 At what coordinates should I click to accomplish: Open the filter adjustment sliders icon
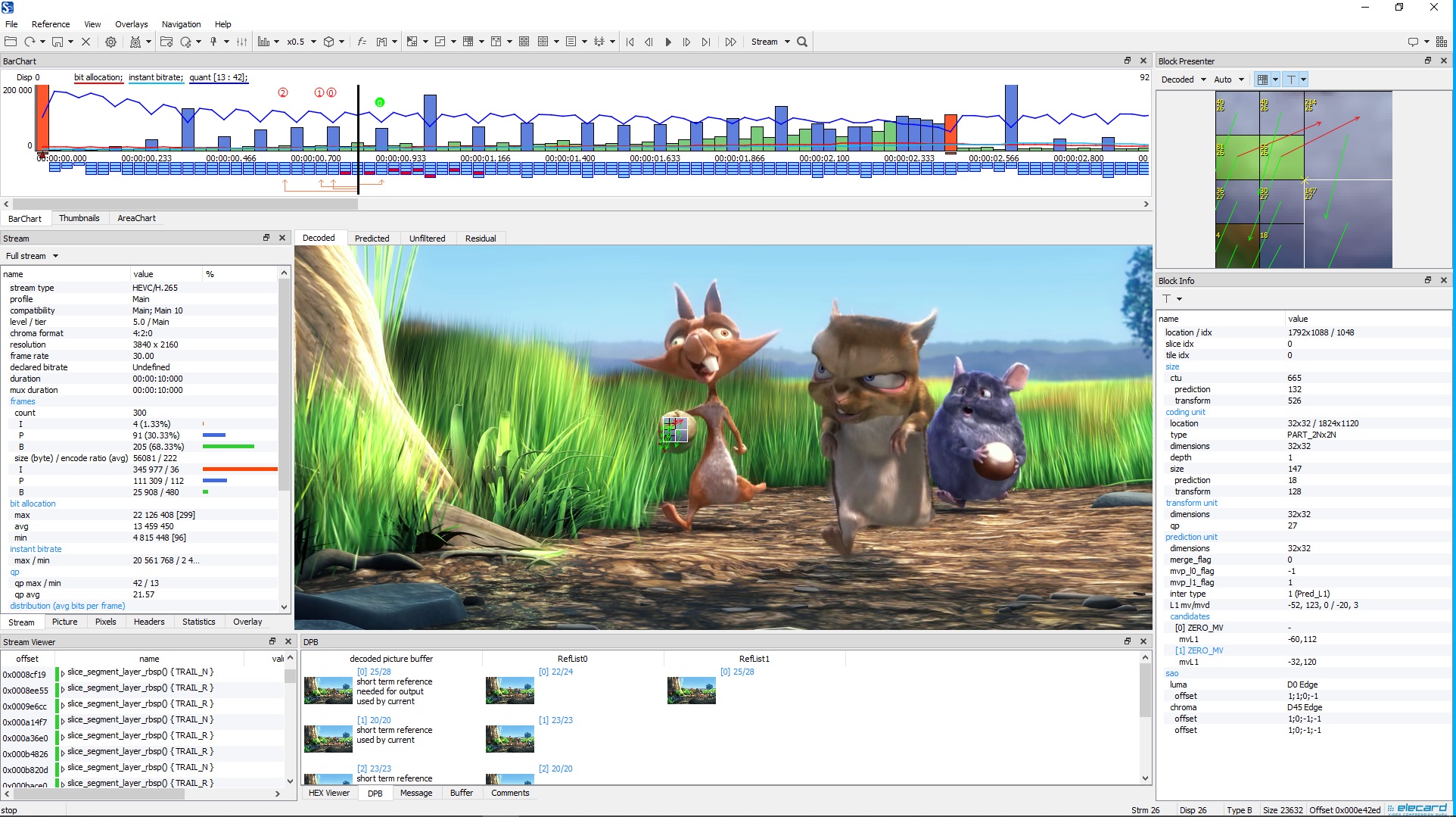(241, 42)
